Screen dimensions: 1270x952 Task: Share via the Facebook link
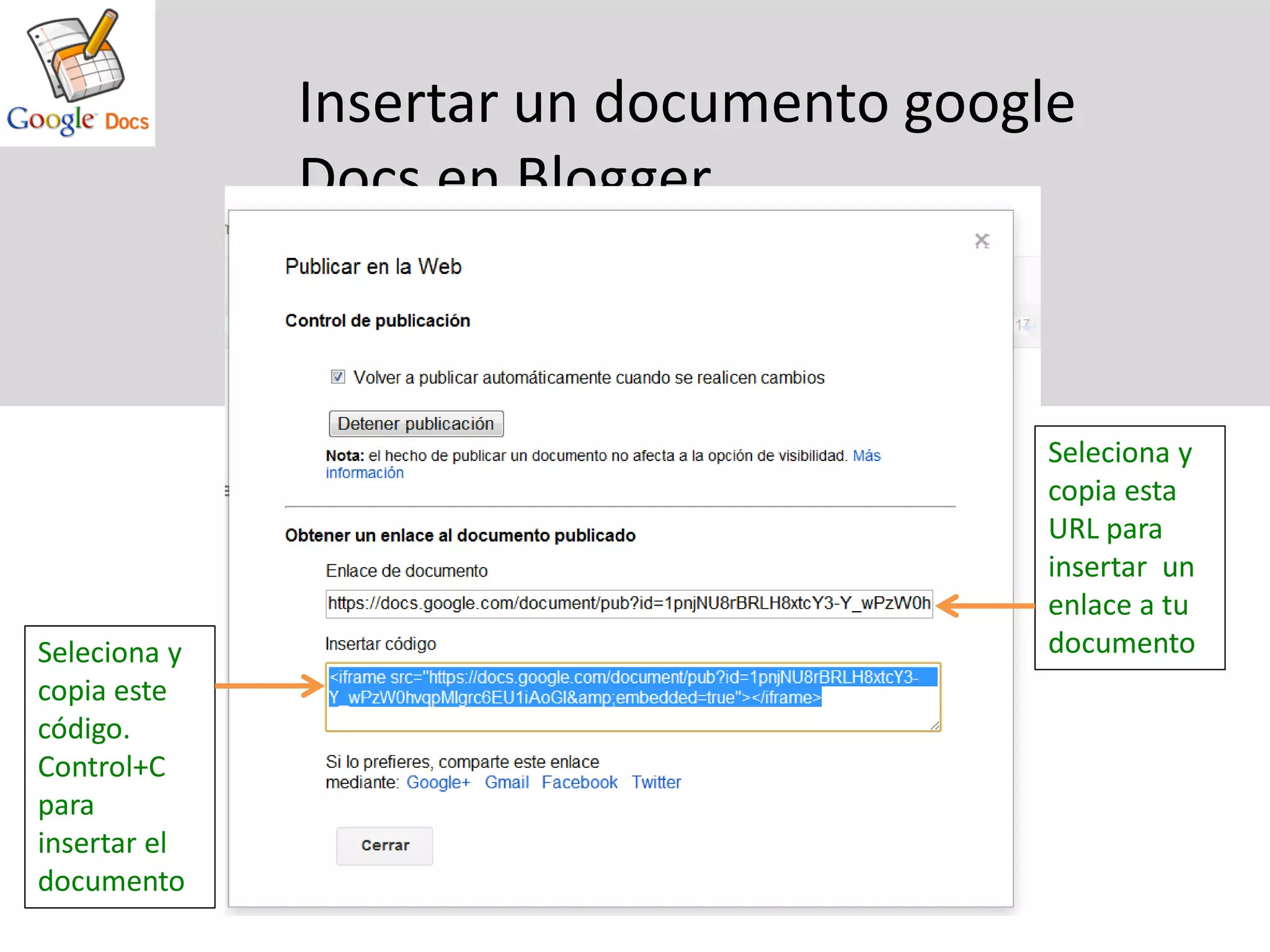[x=579, y=782]
